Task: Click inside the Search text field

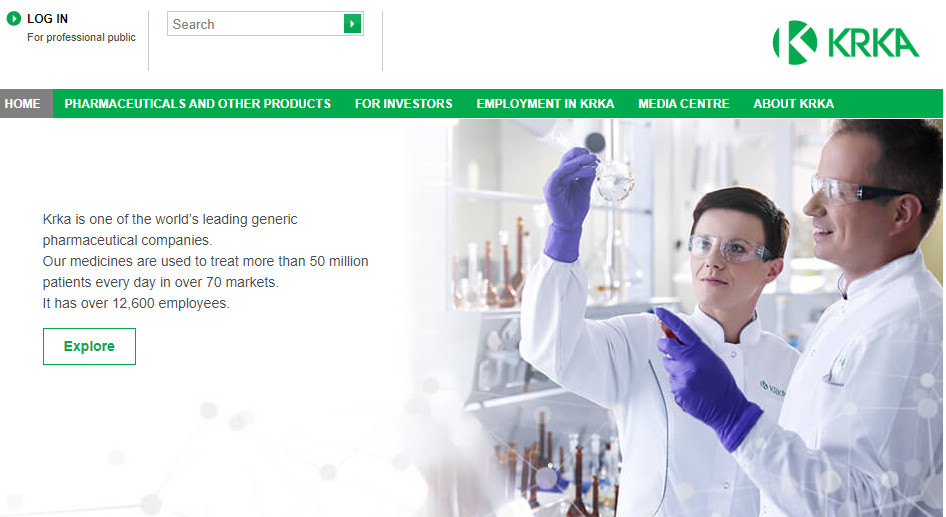Action: click(256, 24)
